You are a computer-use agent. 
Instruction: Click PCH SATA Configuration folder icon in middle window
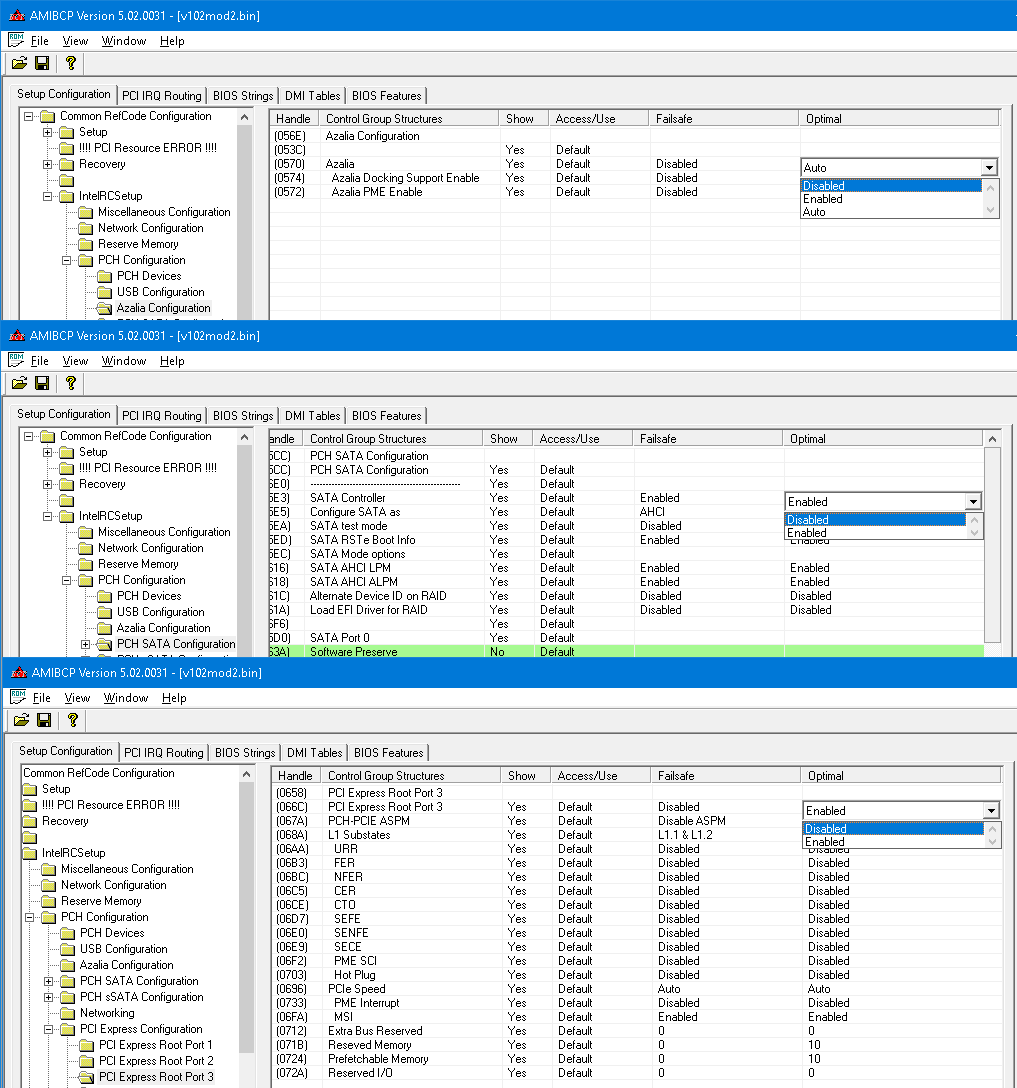click(x=105, y=644)
